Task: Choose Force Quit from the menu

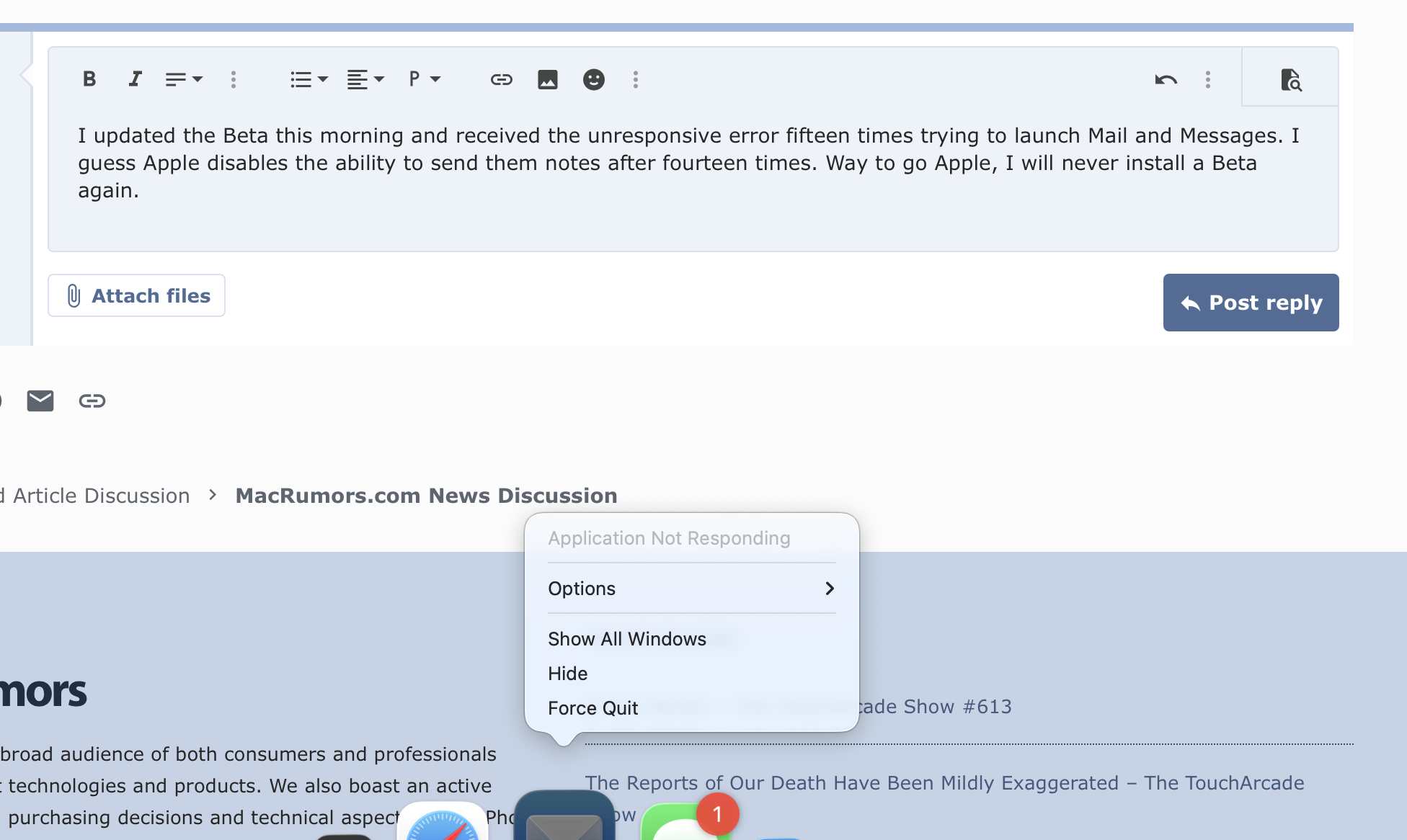Action: click(x=592, y=708)
